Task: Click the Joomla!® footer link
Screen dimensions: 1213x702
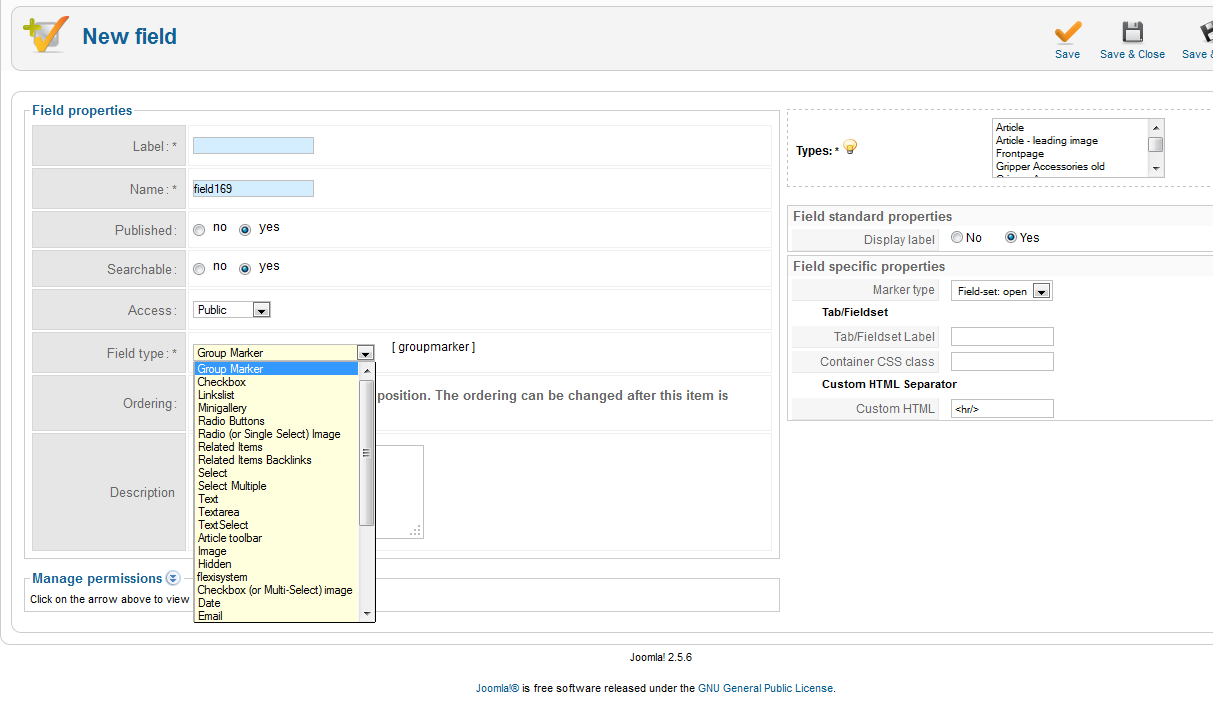Action: click(497, 688)
